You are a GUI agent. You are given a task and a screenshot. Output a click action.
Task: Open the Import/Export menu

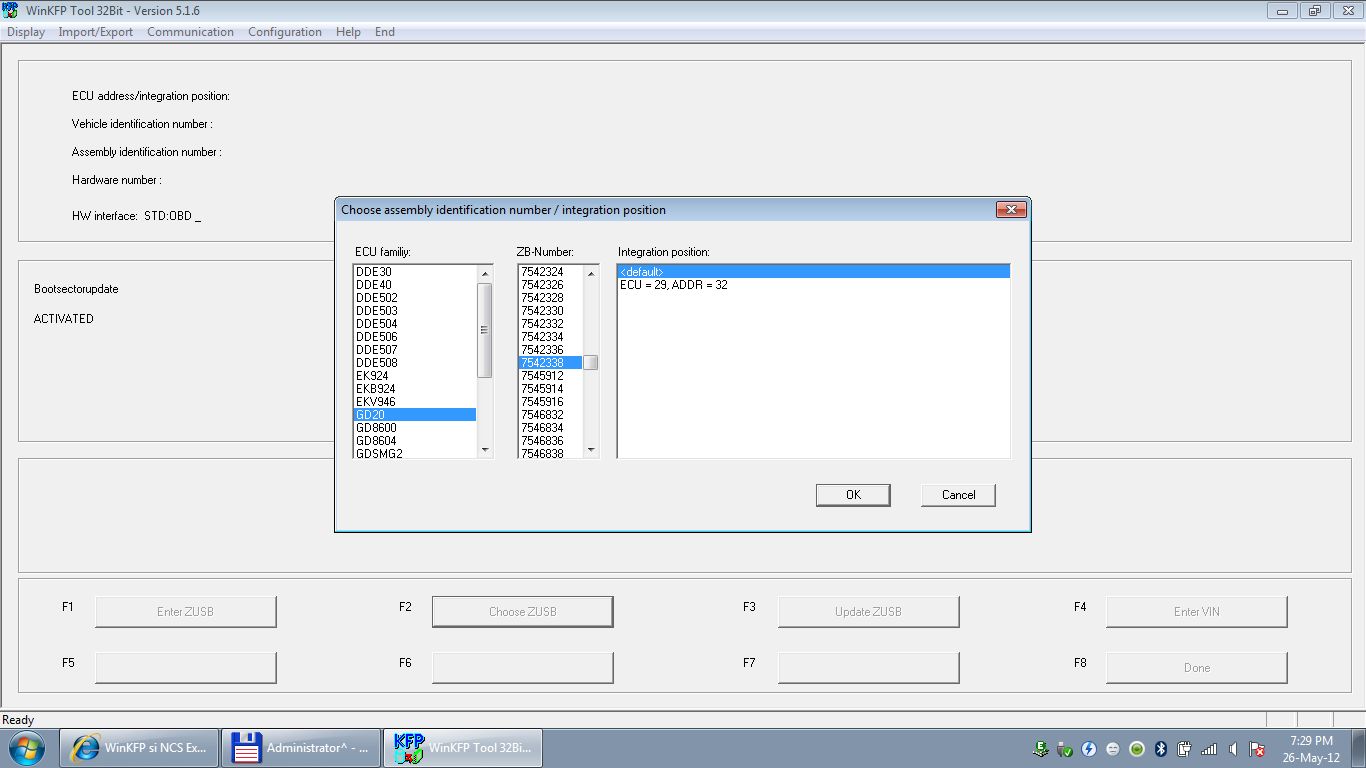[96, 32]
